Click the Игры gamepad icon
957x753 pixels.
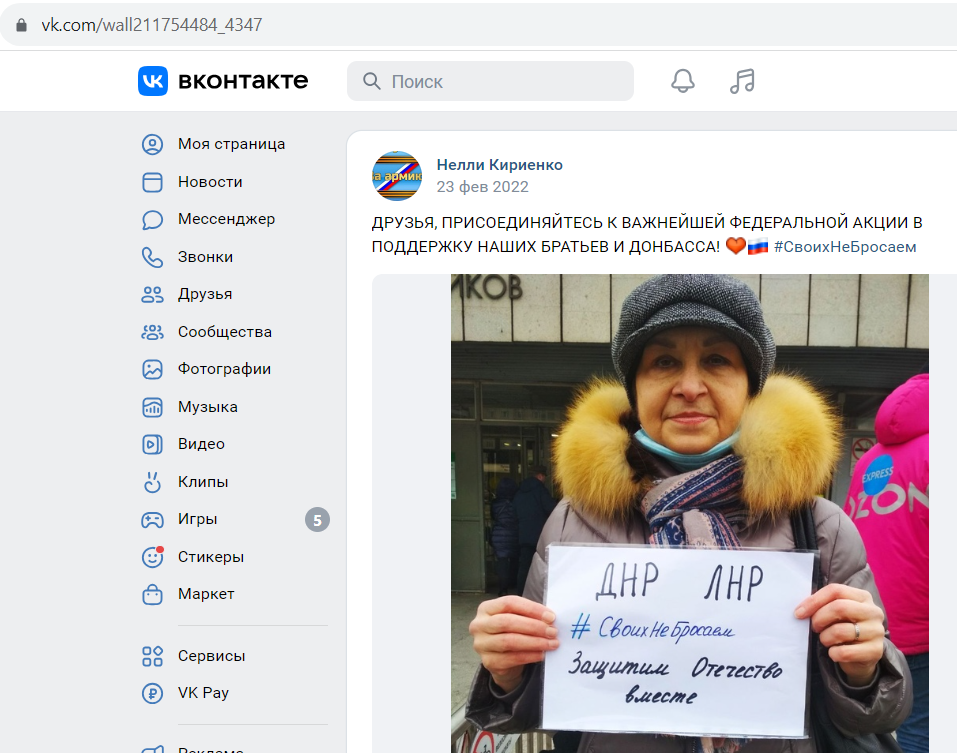point(153,520)
